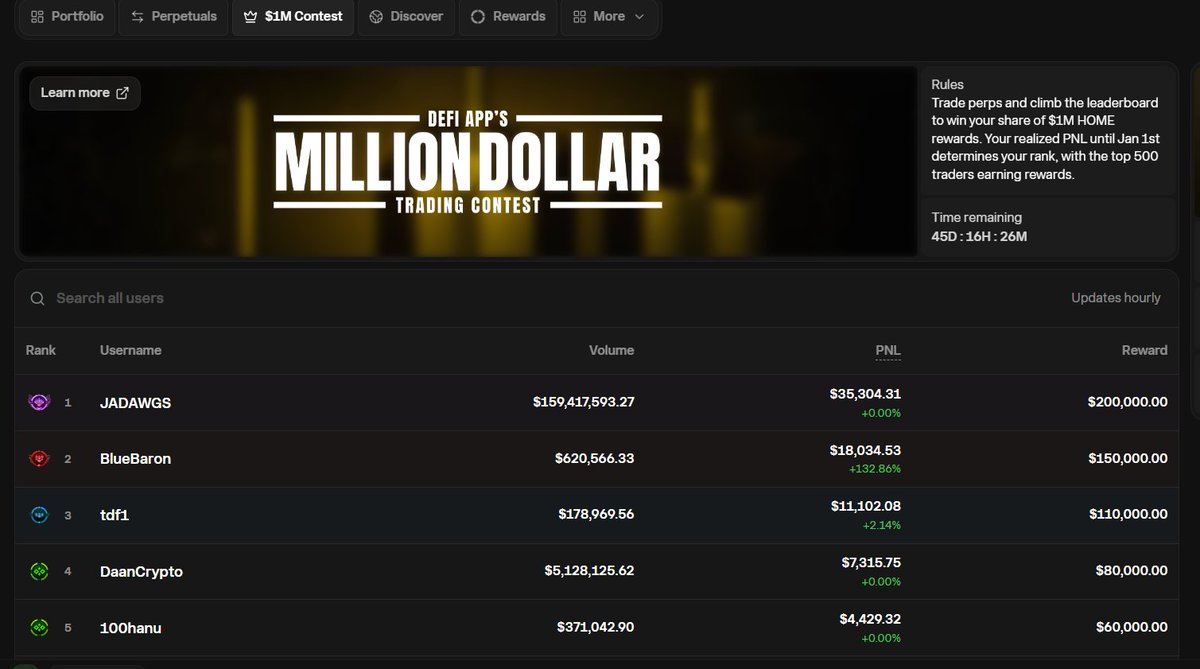Viewport: 1200px width, 669px height.
Task: Go to the Discover tab
Action: pos(406,17)
